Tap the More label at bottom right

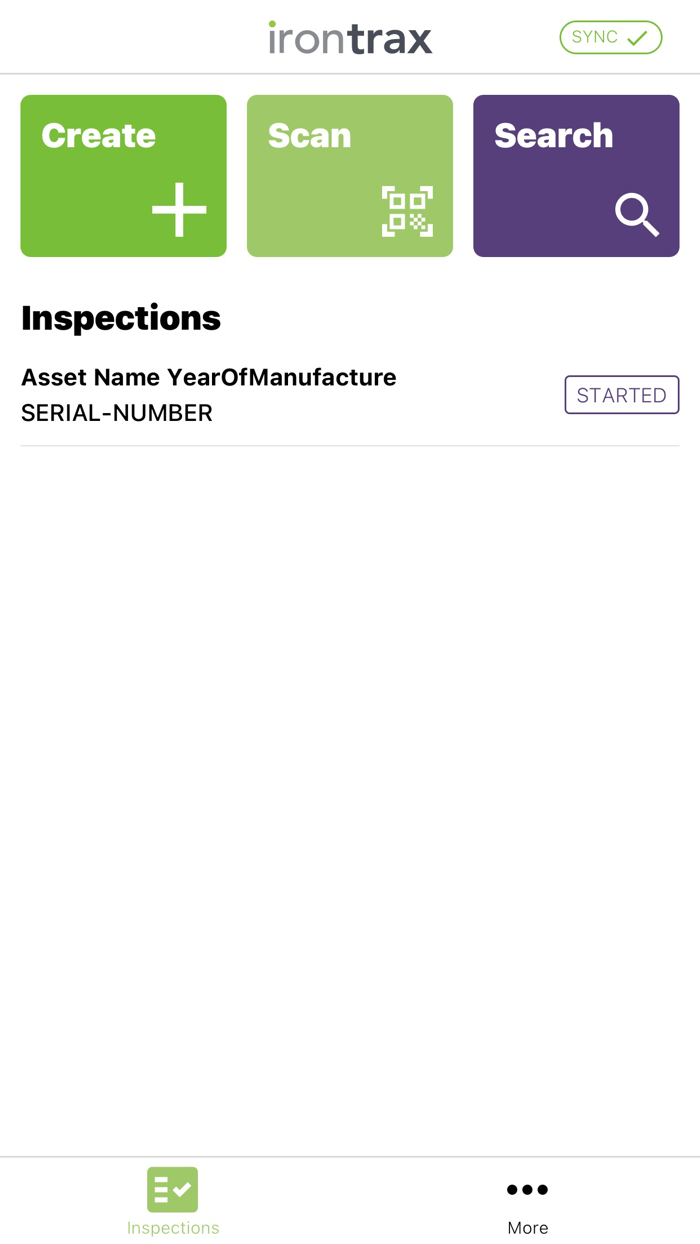527,1228
